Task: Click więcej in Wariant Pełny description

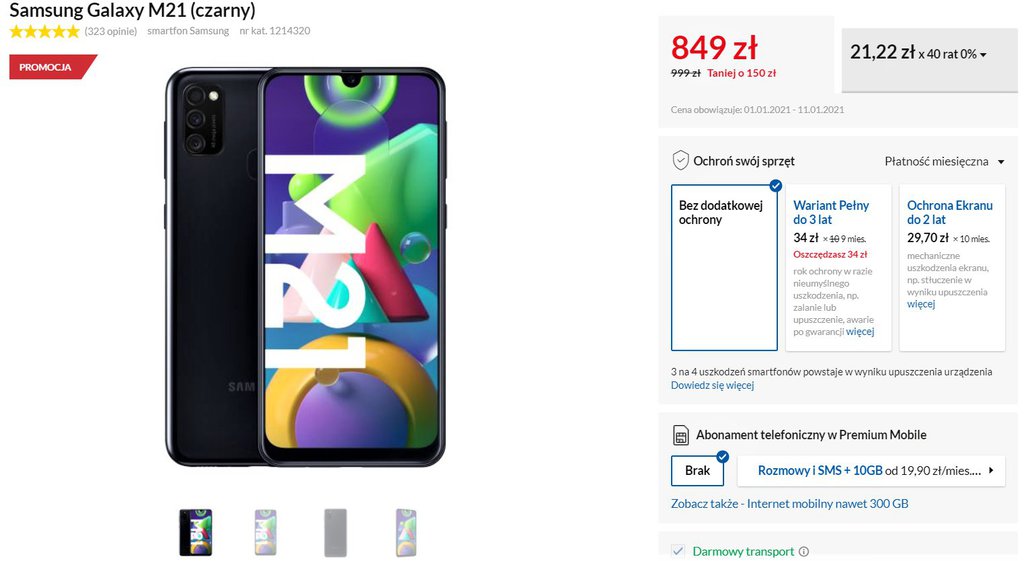Action: tap(860, 332)
